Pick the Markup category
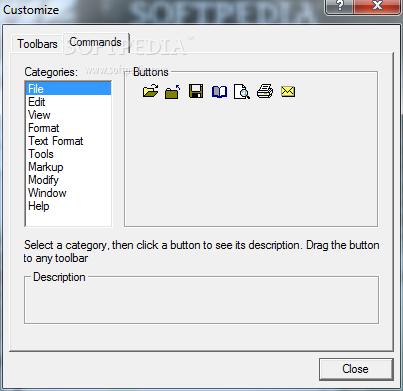 [68, 167]
